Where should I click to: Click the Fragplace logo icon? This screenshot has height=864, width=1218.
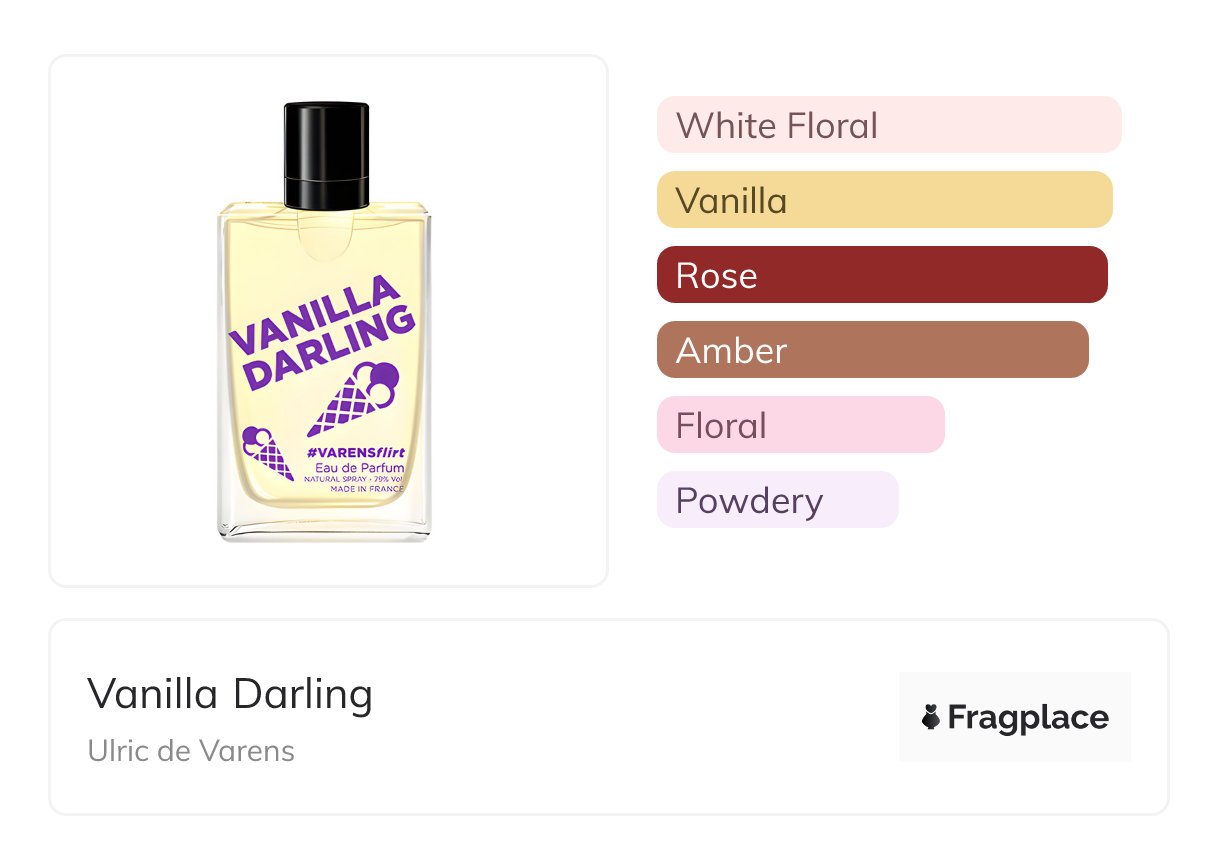pyautogui.click(x=931, y=717)
